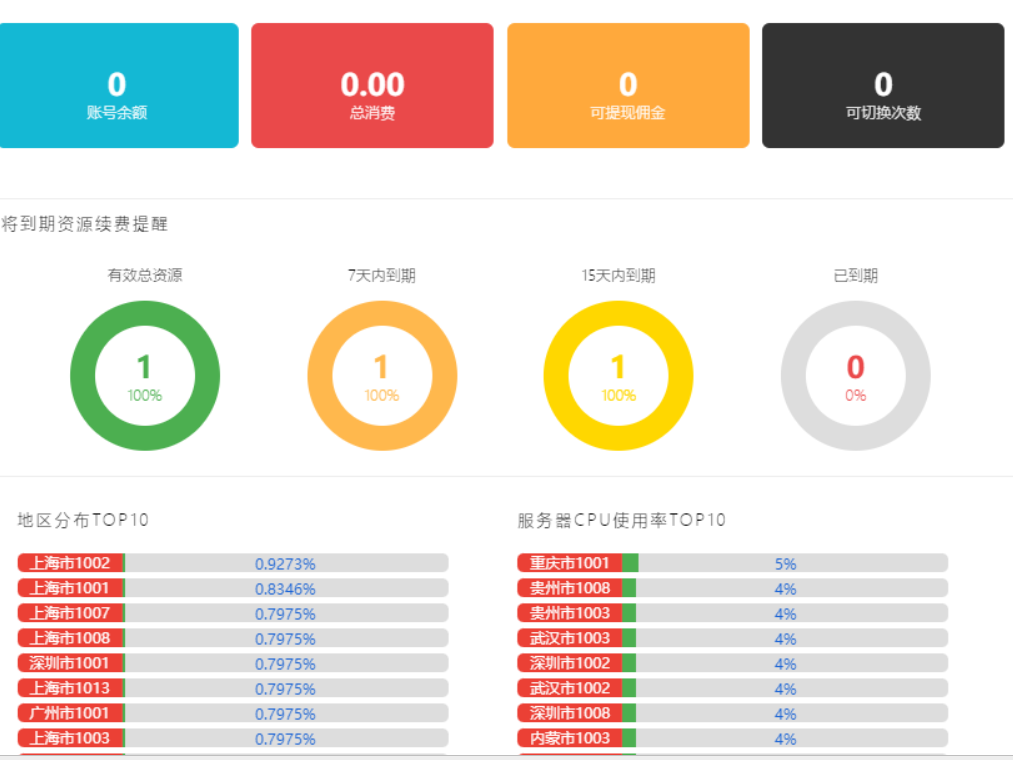1013x760 pixels.
Task: Select the 上海市1001 region bar label
Action: pyautogui.click(x=70, y=588)
